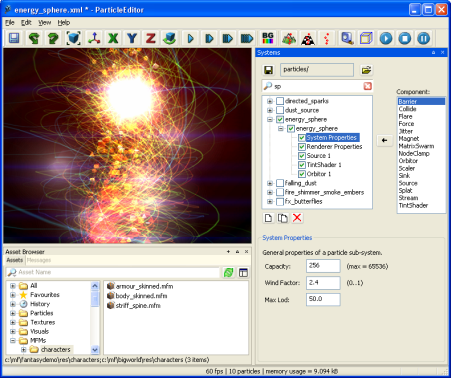
Task: Expand the fire_shimmer_smoke_embers node
Action: pos(270,192)
